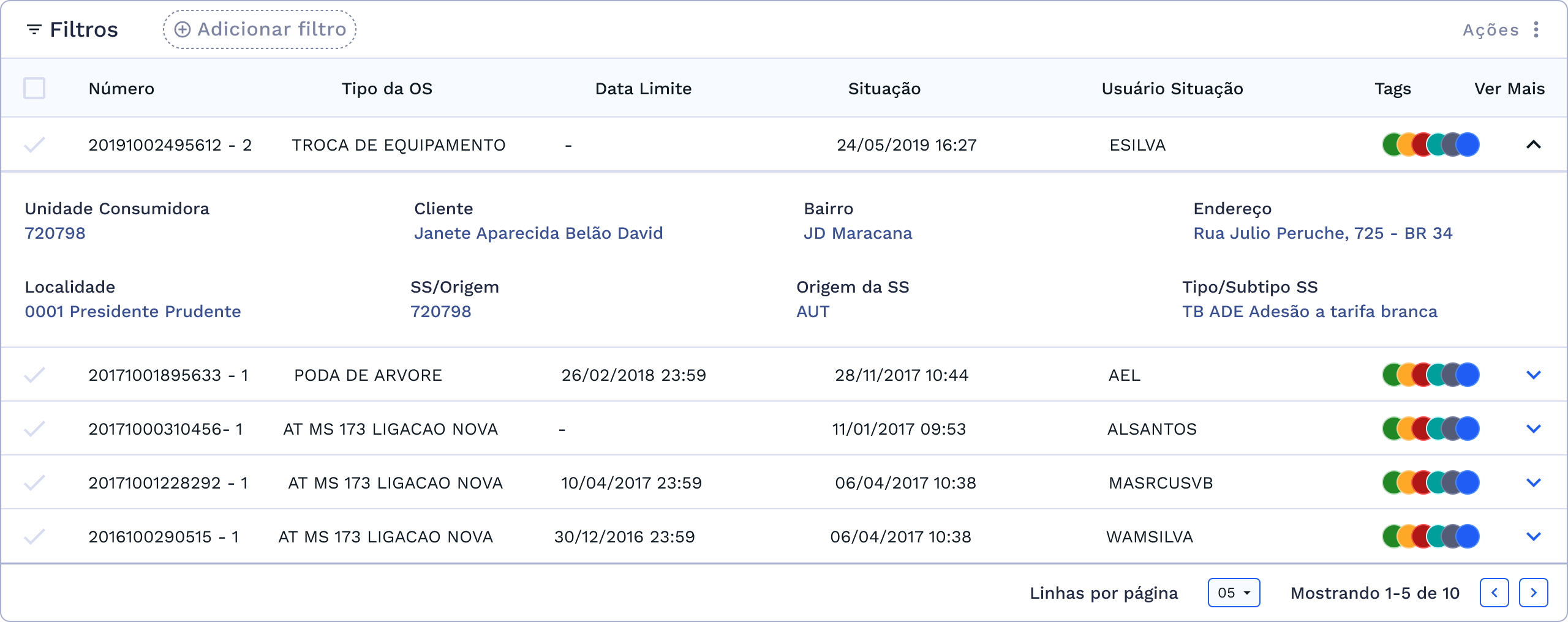Click the green tag on TROCA DE EQUIPAMENTO row
Screen dimensions: 1568x622
[x=1390, y=145]
